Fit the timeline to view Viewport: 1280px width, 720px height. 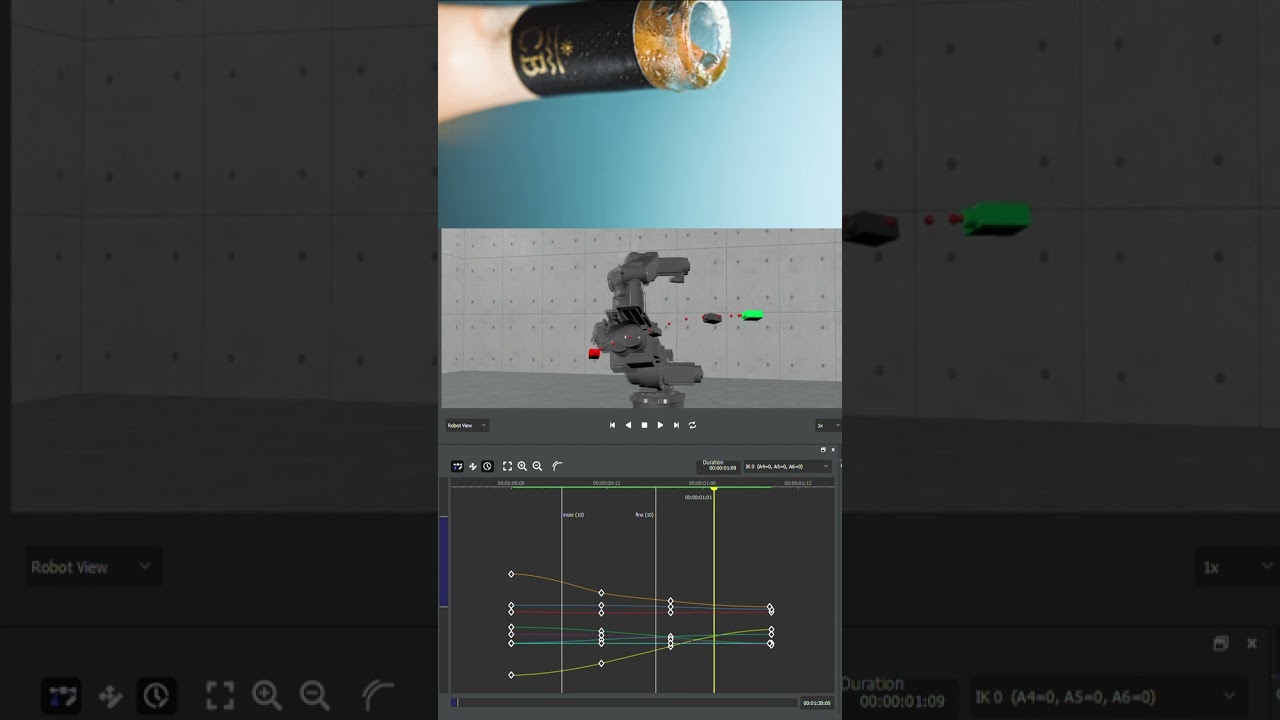coord(507,466)
